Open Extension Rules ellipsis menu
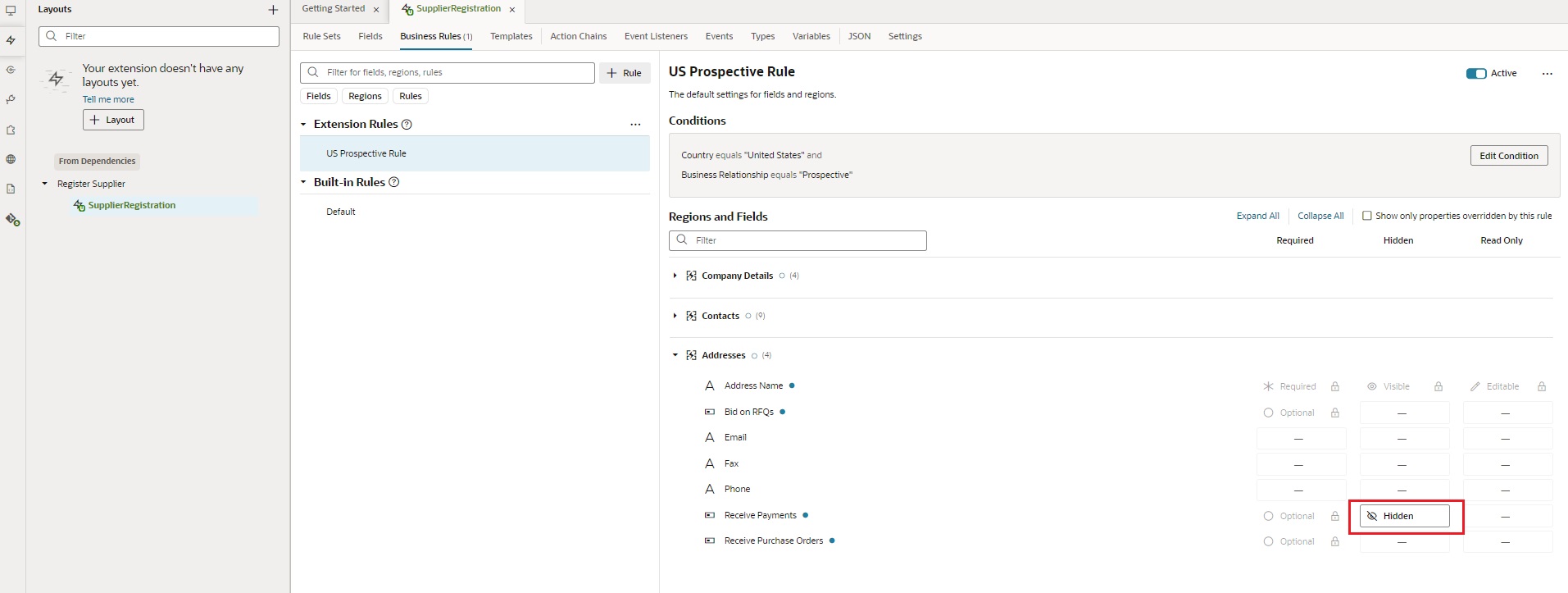This screenshot has width=1568, height=593. (635, 125)
